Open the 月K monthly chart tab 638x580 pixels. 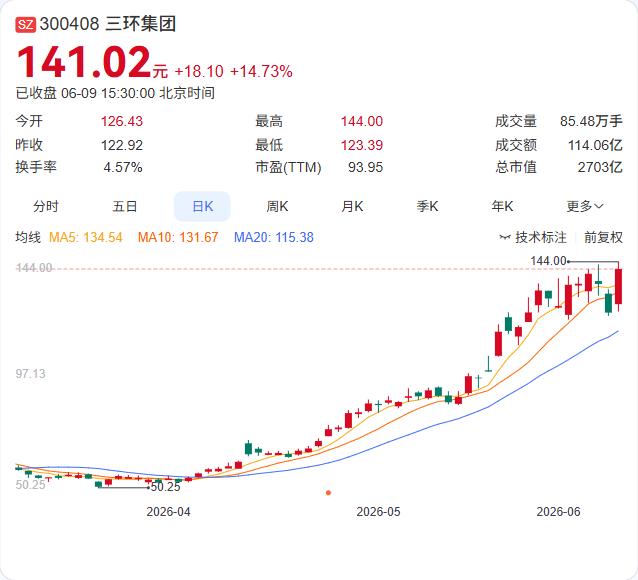pos(352,206)
